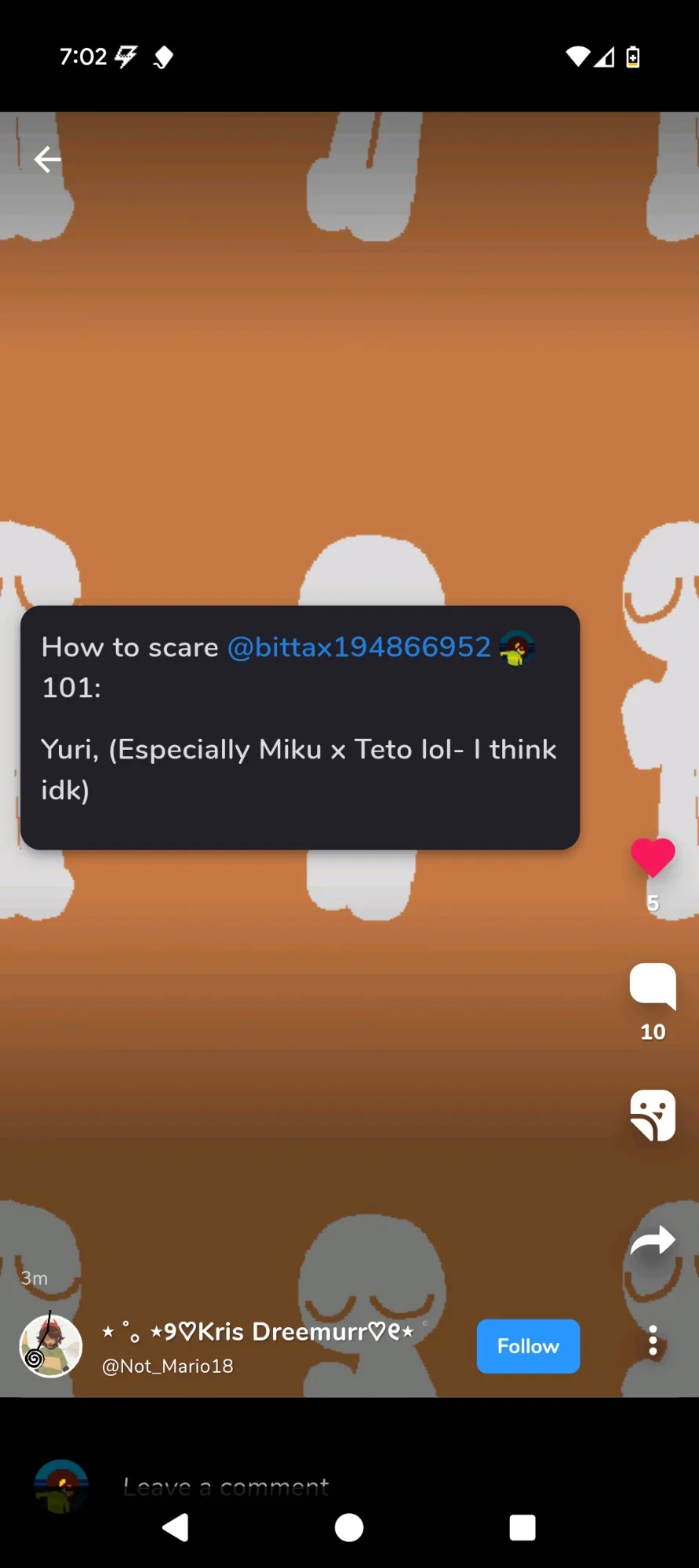The height and width of the screenshot is (1568, 699).
Task: View Kris Dreemurr's profile avatar
Action: coord(50,1345)
